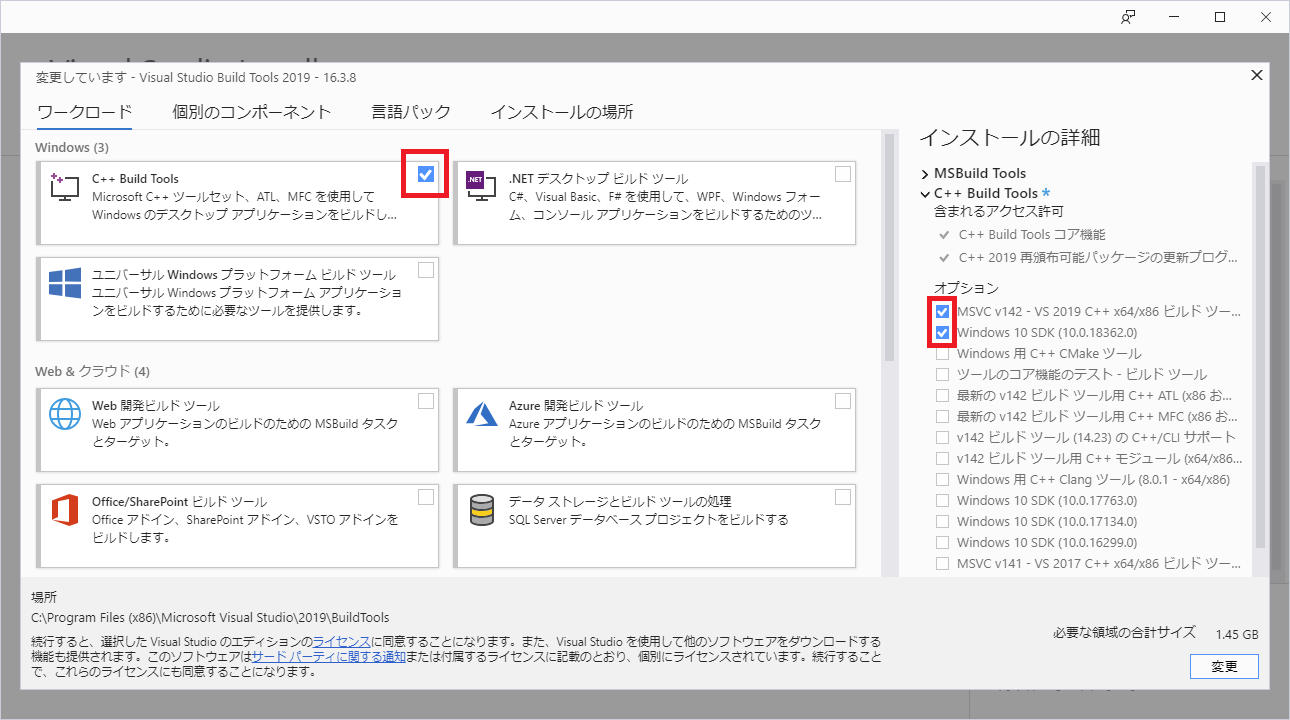The width and height of the screenshot is (1290, 720).
Task: Select the Azure development build tools icon
Action: coord(481,413)
